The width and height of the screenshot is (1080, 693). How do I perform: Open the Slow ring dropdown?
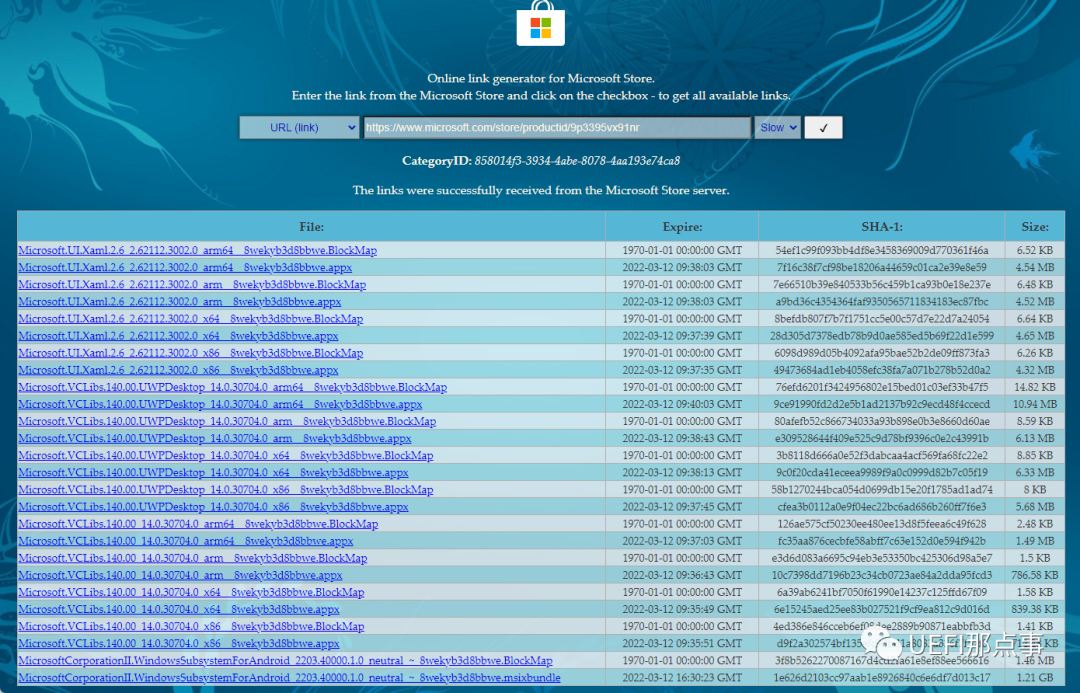point(777,128)
